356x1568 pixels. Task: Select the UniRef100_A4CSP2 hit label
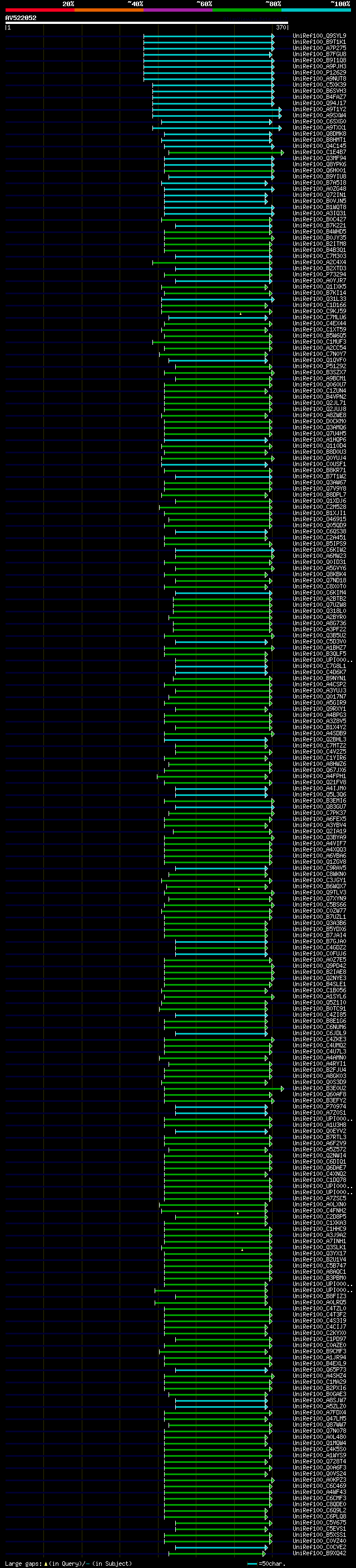pyautogui.click(x=319, y=684)
